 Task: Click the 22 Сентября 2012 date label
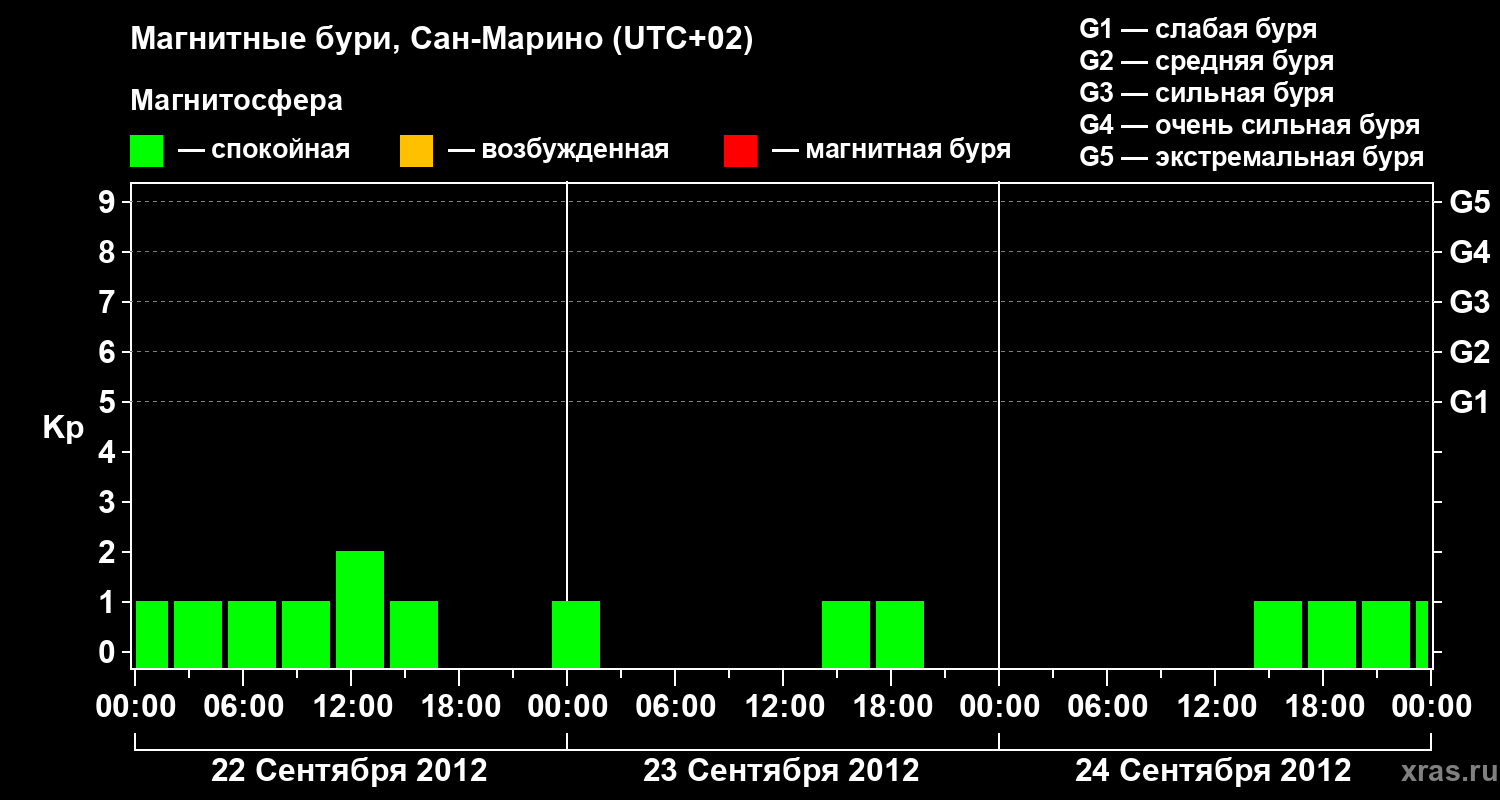point(349,771)
